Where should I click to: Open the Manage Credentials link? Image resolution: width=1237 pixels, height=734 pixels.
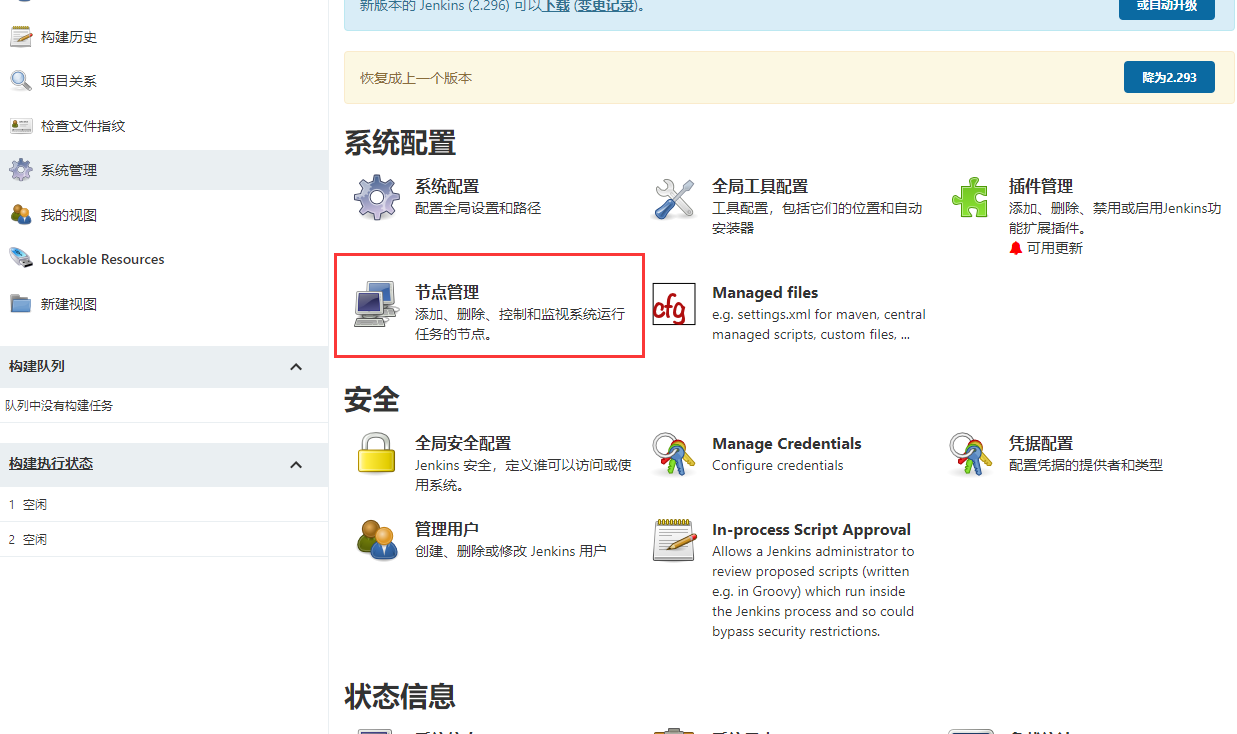(x=787, y=443)
